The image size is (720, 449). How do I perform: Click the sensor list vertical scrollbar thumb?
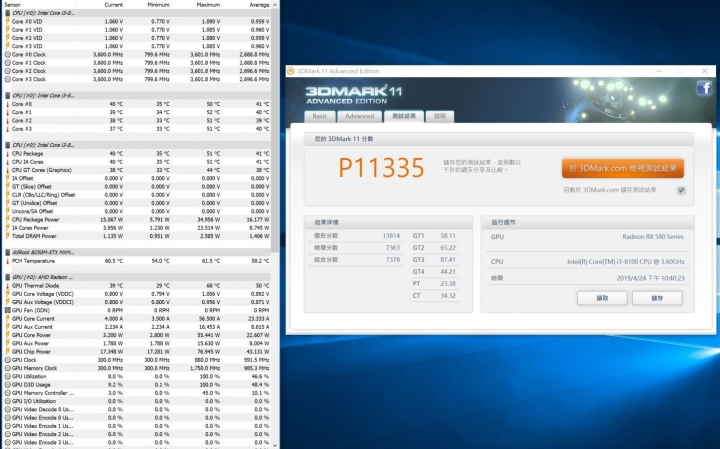[x=275, y=130]
